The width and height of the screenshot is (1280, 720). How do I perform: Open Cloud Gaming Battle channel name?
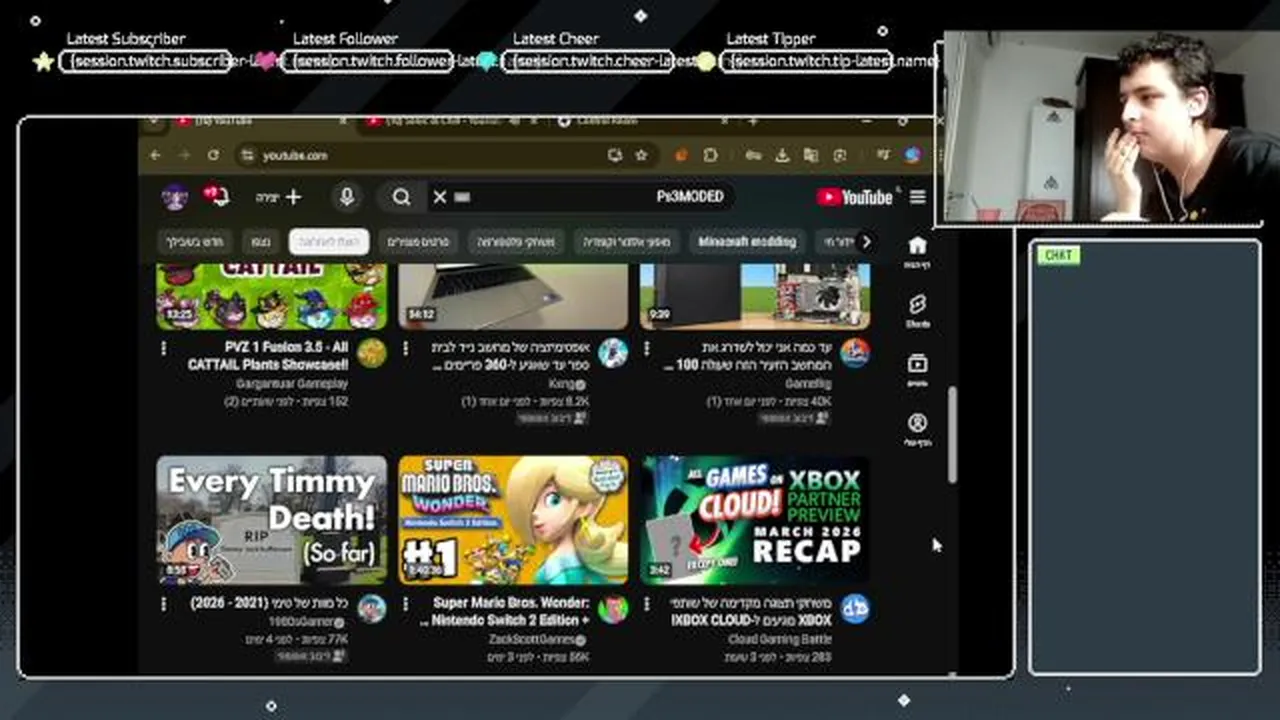(780, 639)
